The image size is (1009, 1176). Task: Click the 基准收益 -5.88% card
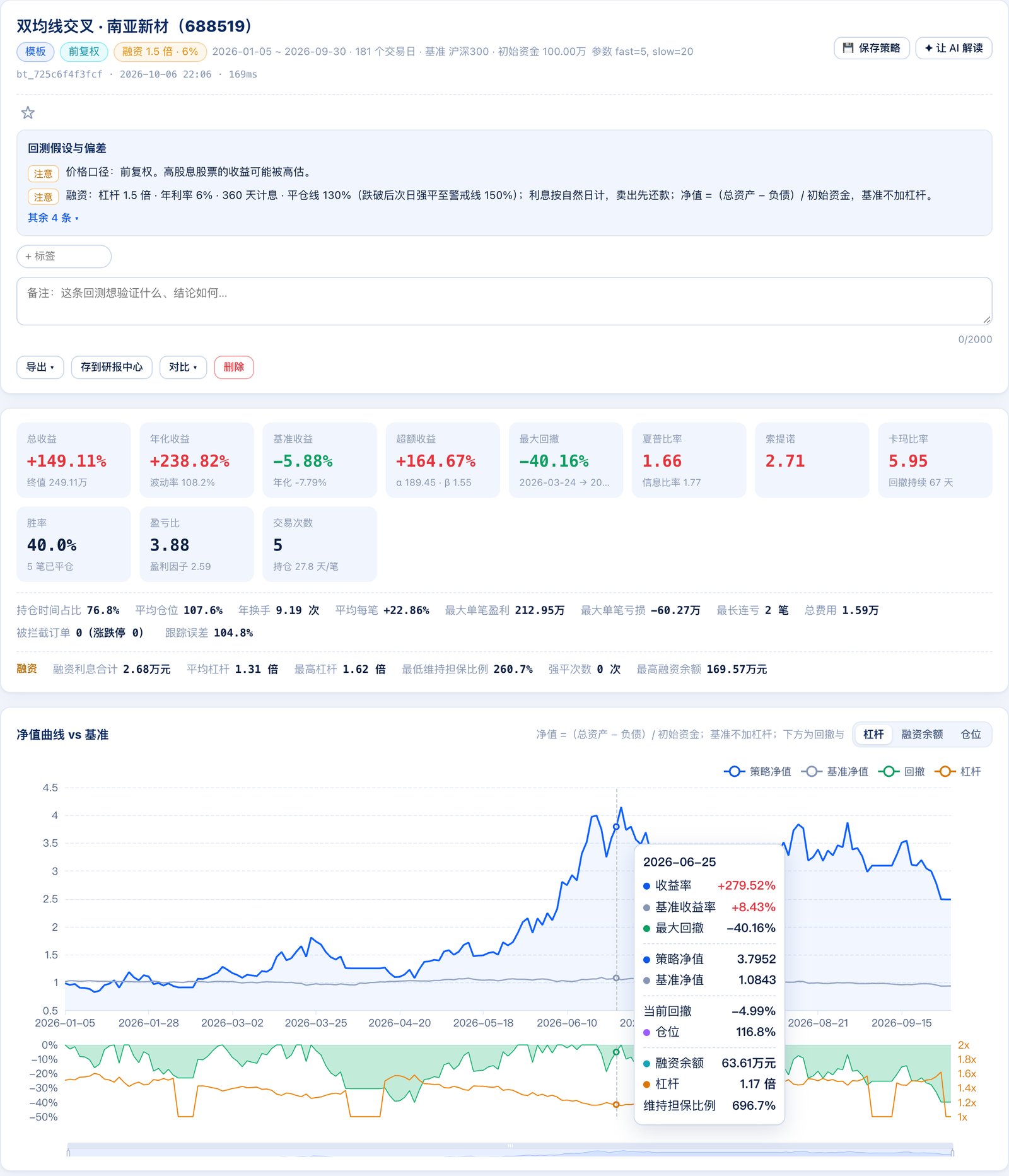320,460
